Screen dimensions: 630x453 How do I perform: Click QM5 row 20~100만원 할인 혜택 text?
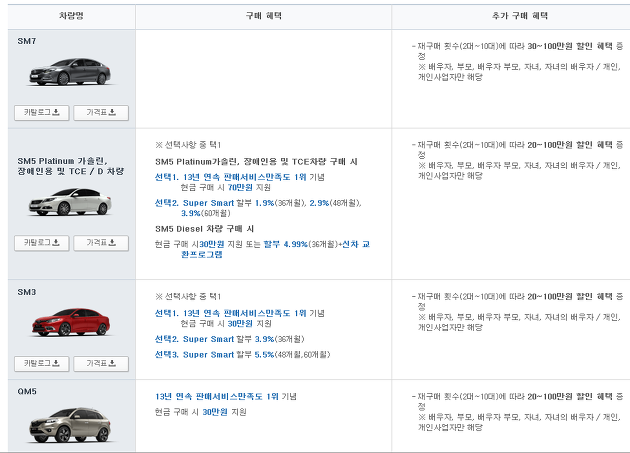pos(570,397)
